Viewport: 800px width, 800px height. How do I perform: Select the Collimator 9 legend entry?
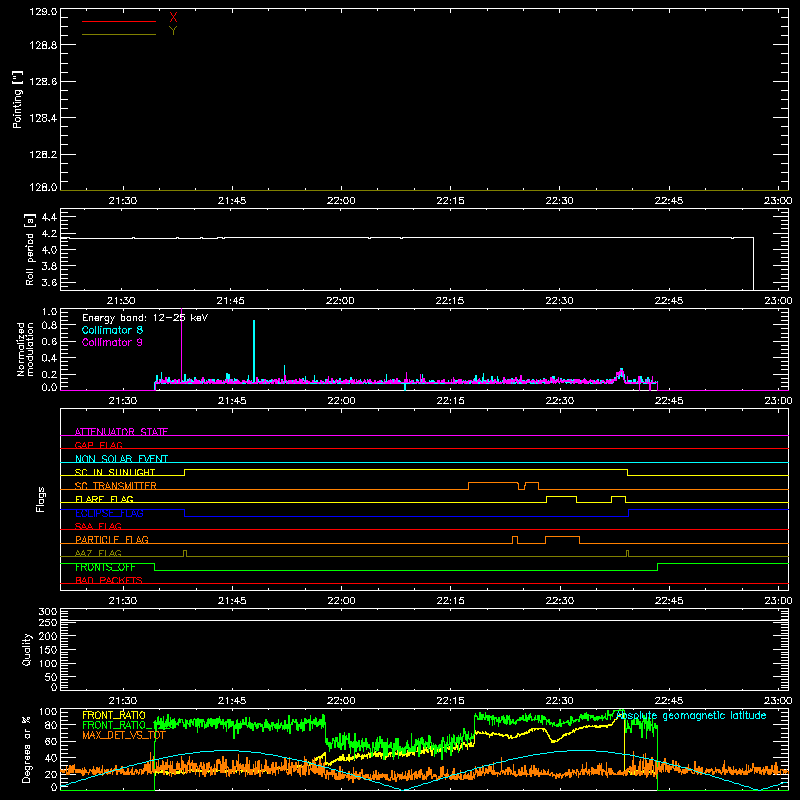(112, 342)
